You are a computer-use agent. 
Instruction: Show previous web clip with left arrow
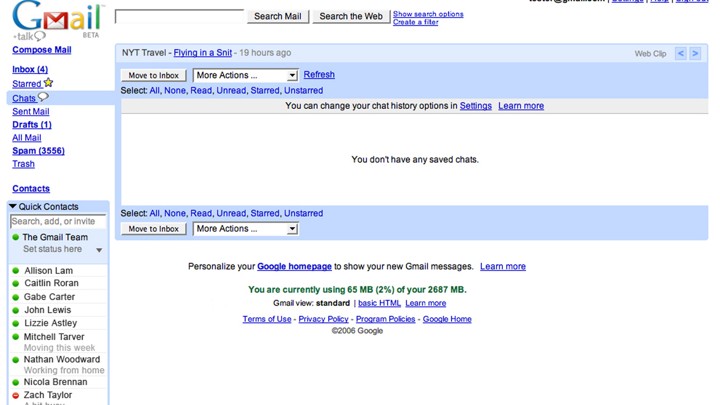(681, 53)
